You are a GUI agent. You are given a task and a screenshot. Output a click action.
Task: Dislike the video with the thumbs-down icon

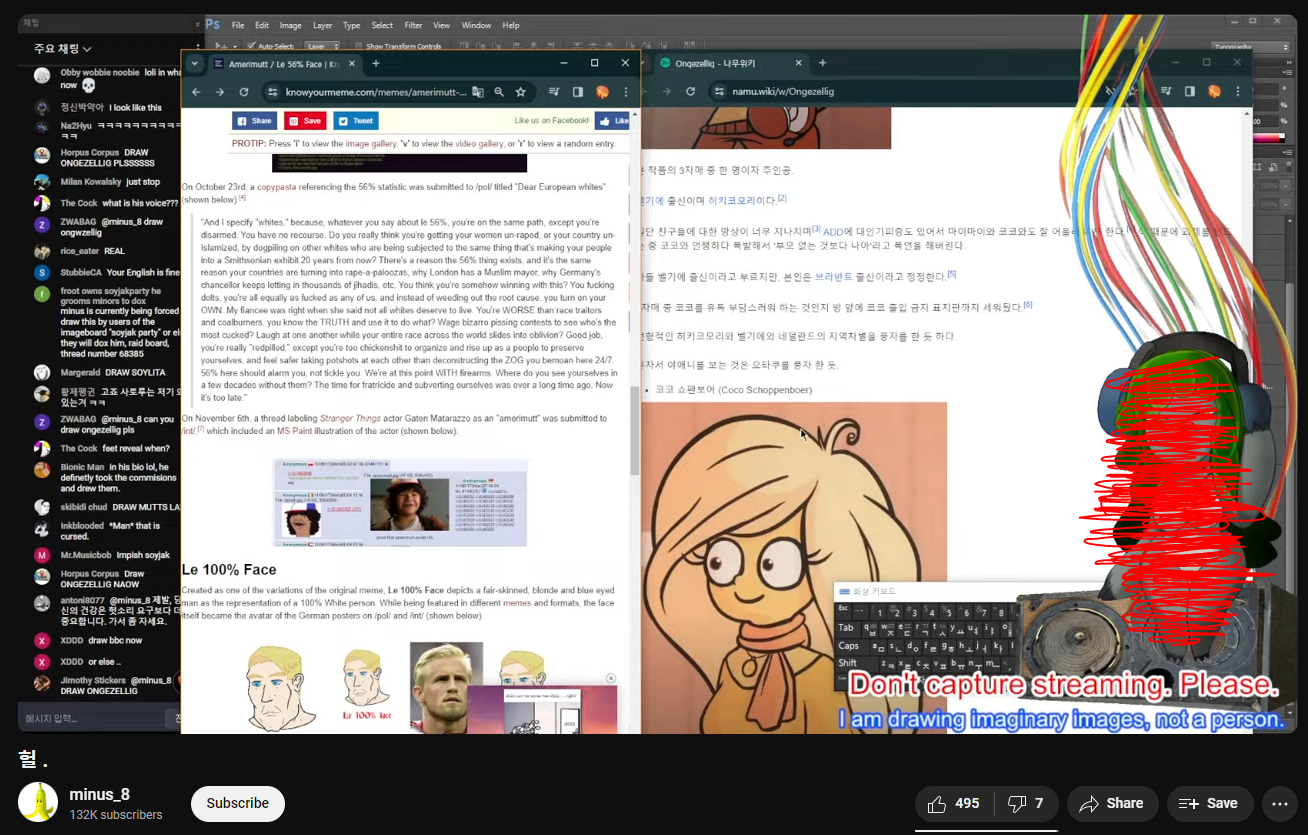pyautogui.click(x=1025, y=804)
